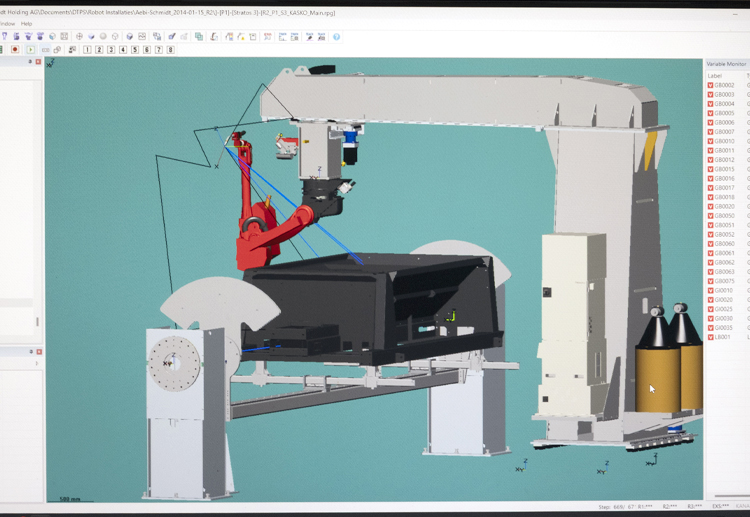Image resolution: width=750 pixels, height=517 pixels.
Task: Click the Label column header in Variable Monitor
Action: click(715, 75)
